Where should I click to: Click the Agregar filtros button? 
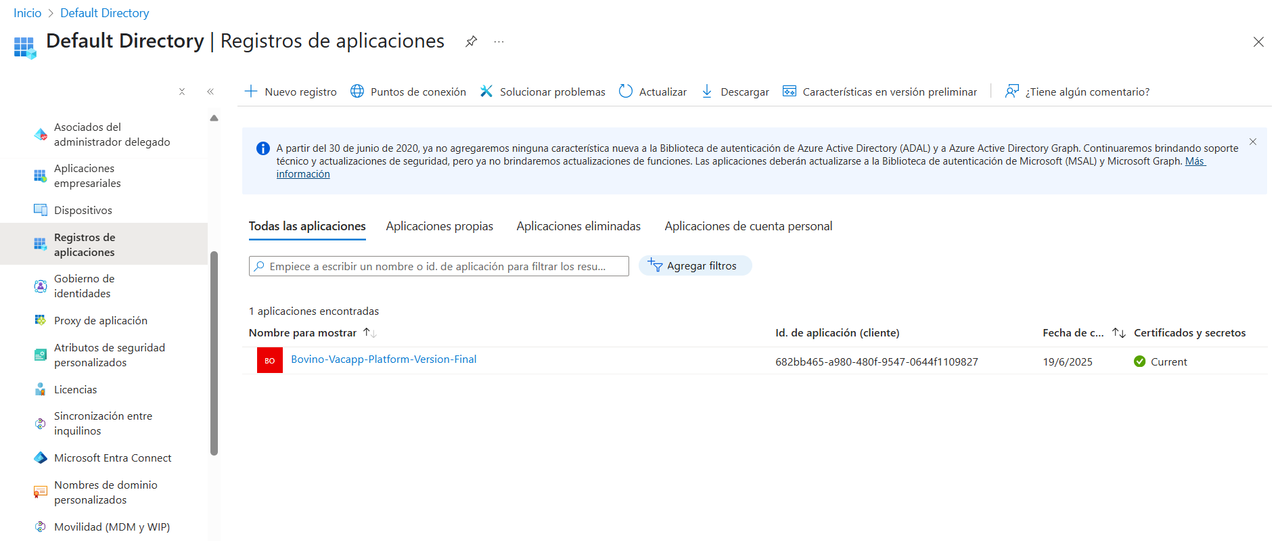[695, 265]
